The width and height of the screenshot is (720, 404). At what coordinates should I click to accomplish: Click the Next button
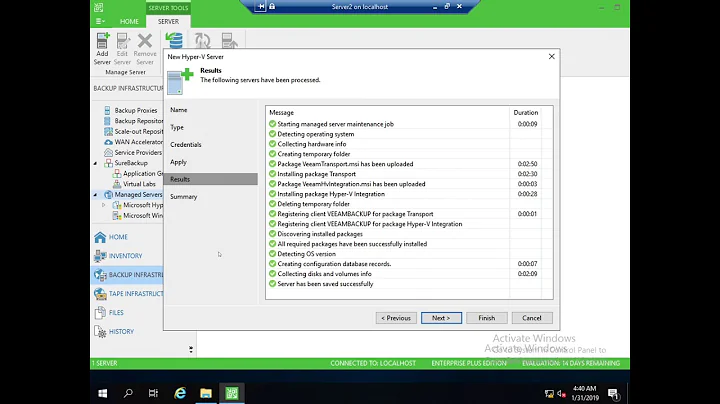tap(441, 318)
